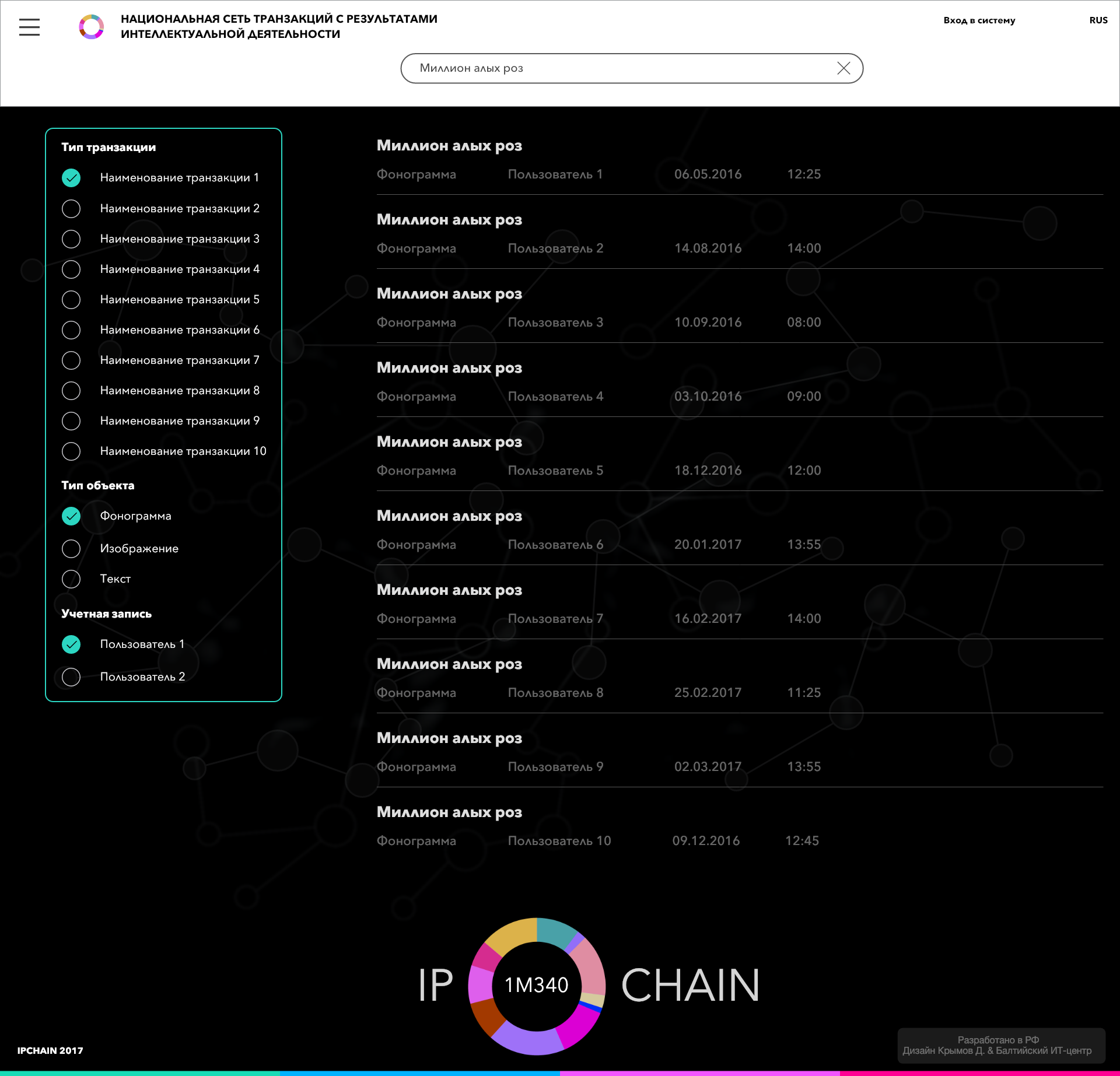
Task: Click 'Фонограмма' label in Пользователь 9 row
Action: (416, 767)
